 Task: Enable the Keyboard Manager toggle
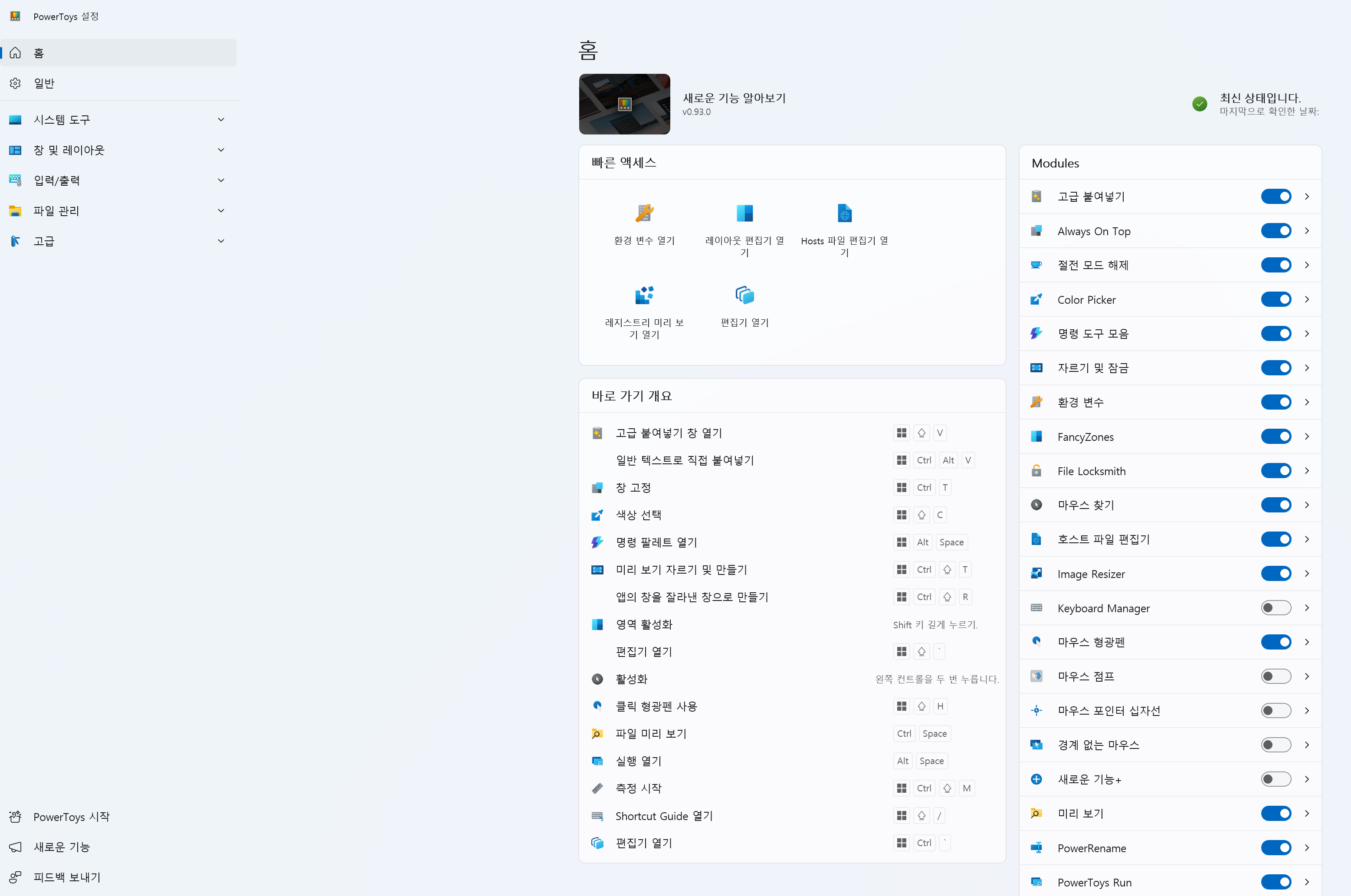click(1276, 608)
